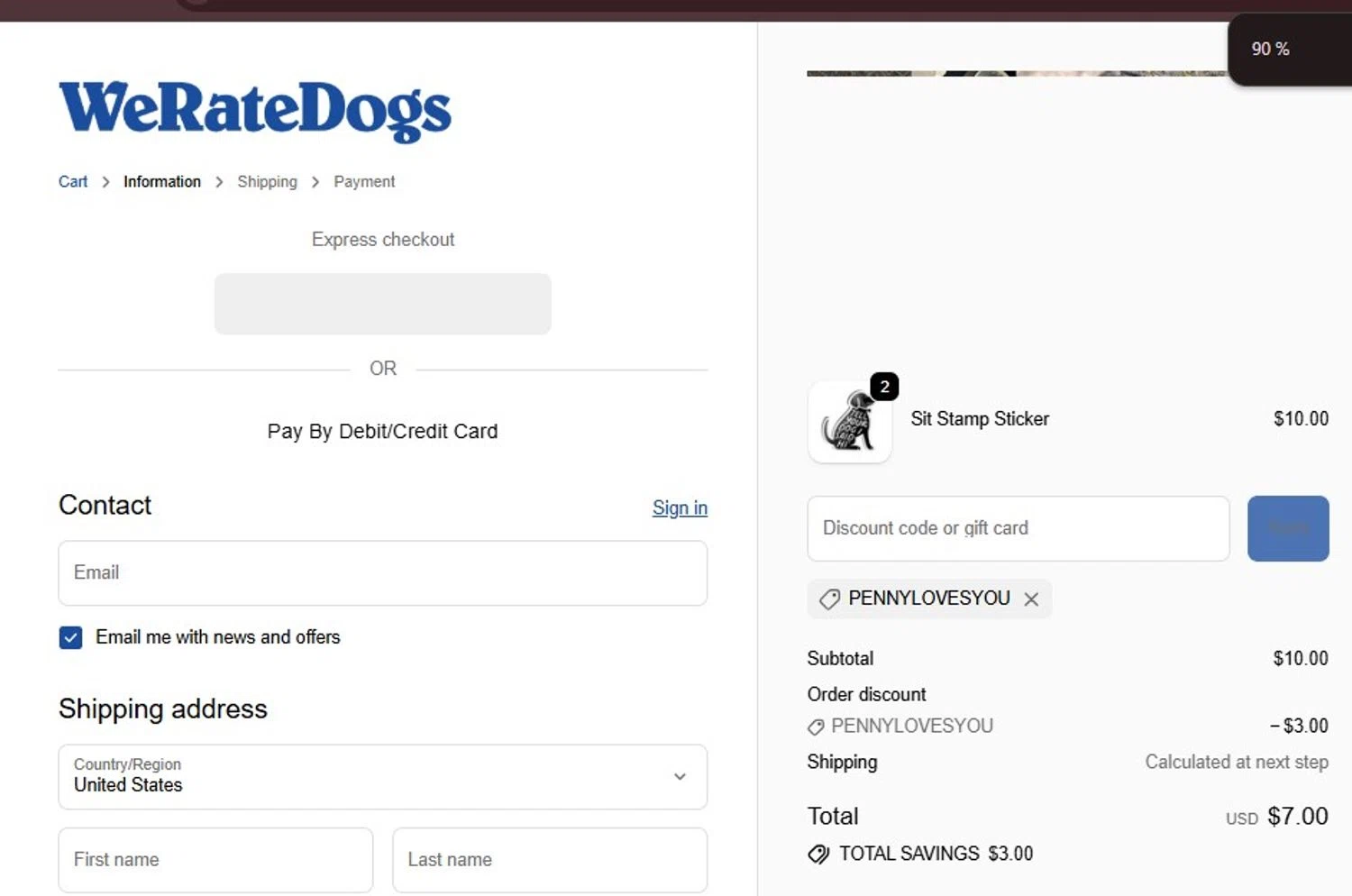Click the TOTAL SAVINGS tag icon
This screenshot has height=896, width=1352.
pyautogui.click(x=818, y=854)
